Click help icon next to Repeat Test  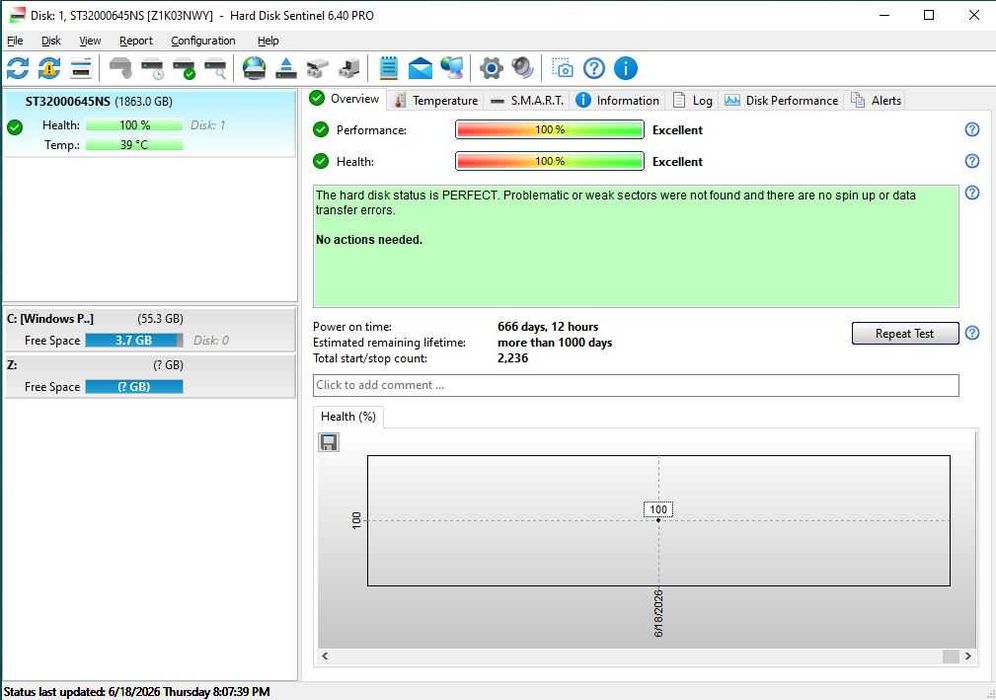coord(972,333)
